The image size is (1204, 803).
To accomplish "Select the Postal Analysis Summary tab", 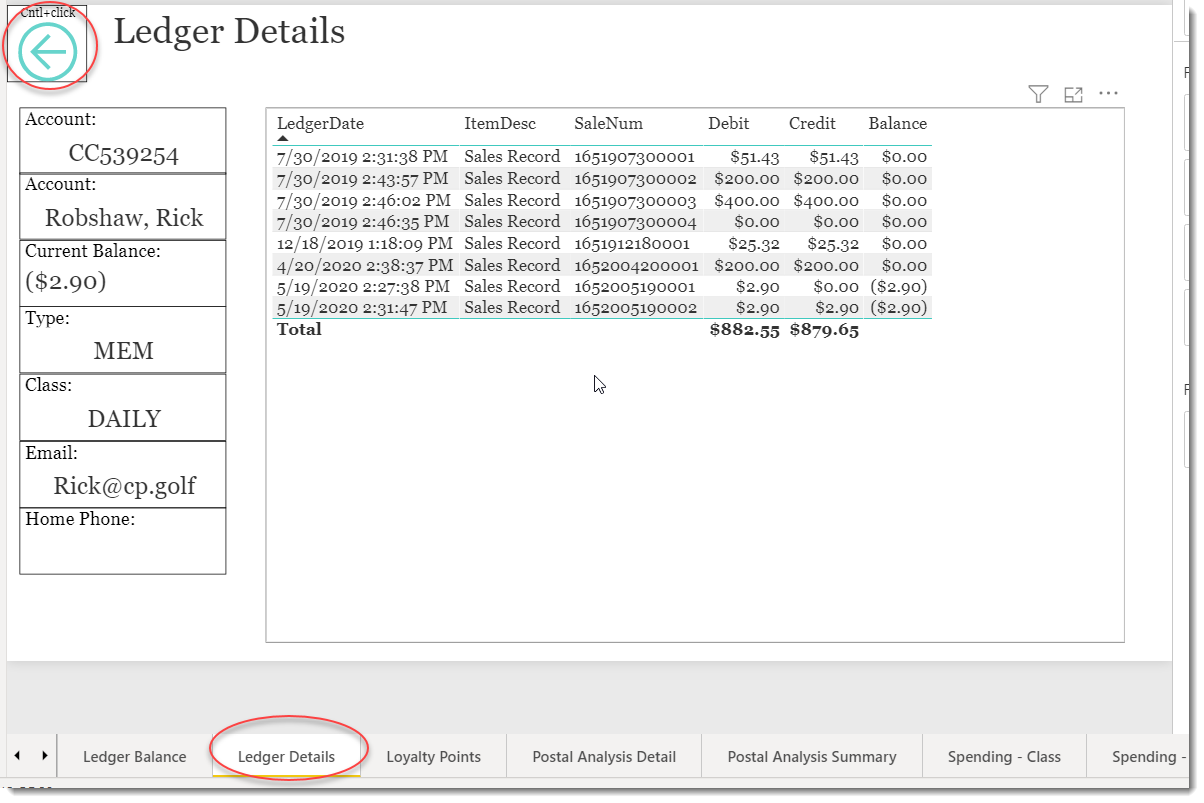I will (x=812, y=757).
